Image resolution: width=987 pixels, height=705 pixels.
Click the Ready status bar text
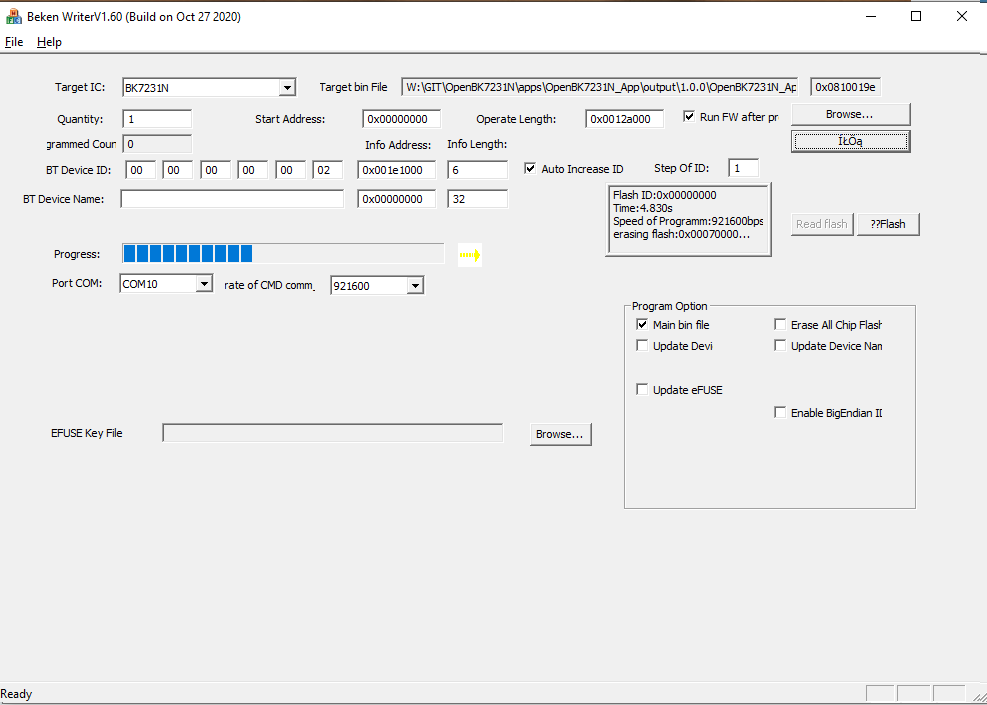click(x=16, y=694)
